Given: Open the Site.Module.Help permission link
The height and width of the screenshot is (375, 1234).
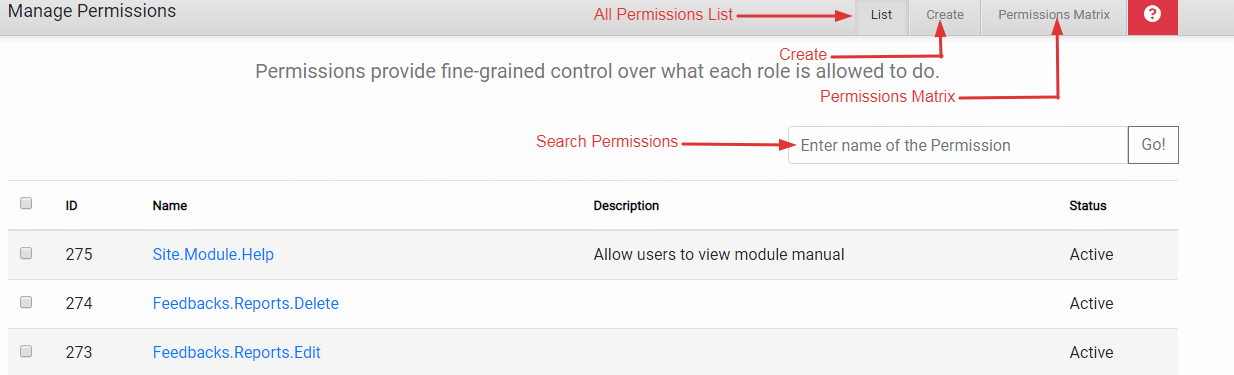Looking at the screenshot, I should click(213, 255).
